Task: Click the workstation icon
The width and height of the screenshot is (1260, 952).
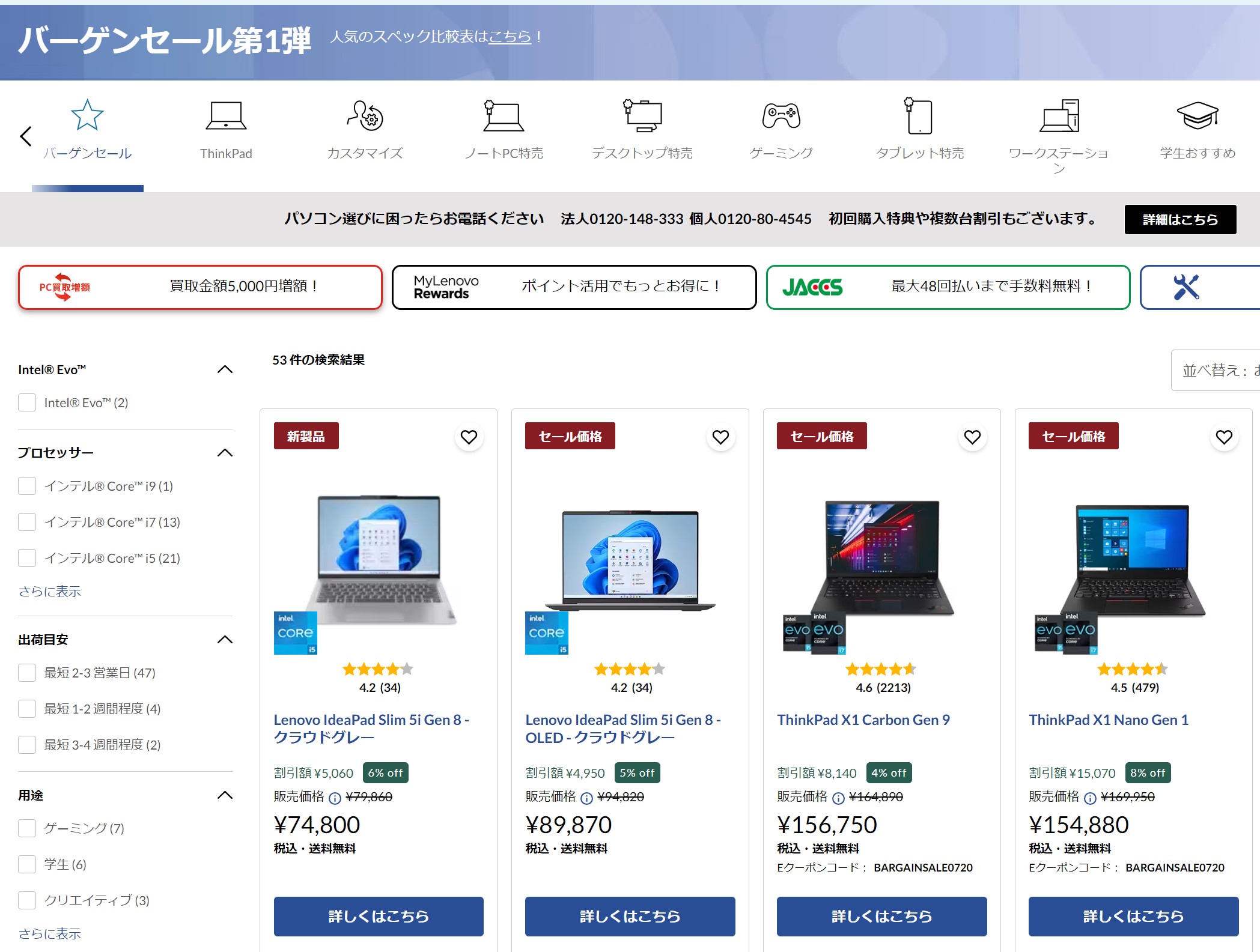Action: click(x=1059, y=116)
